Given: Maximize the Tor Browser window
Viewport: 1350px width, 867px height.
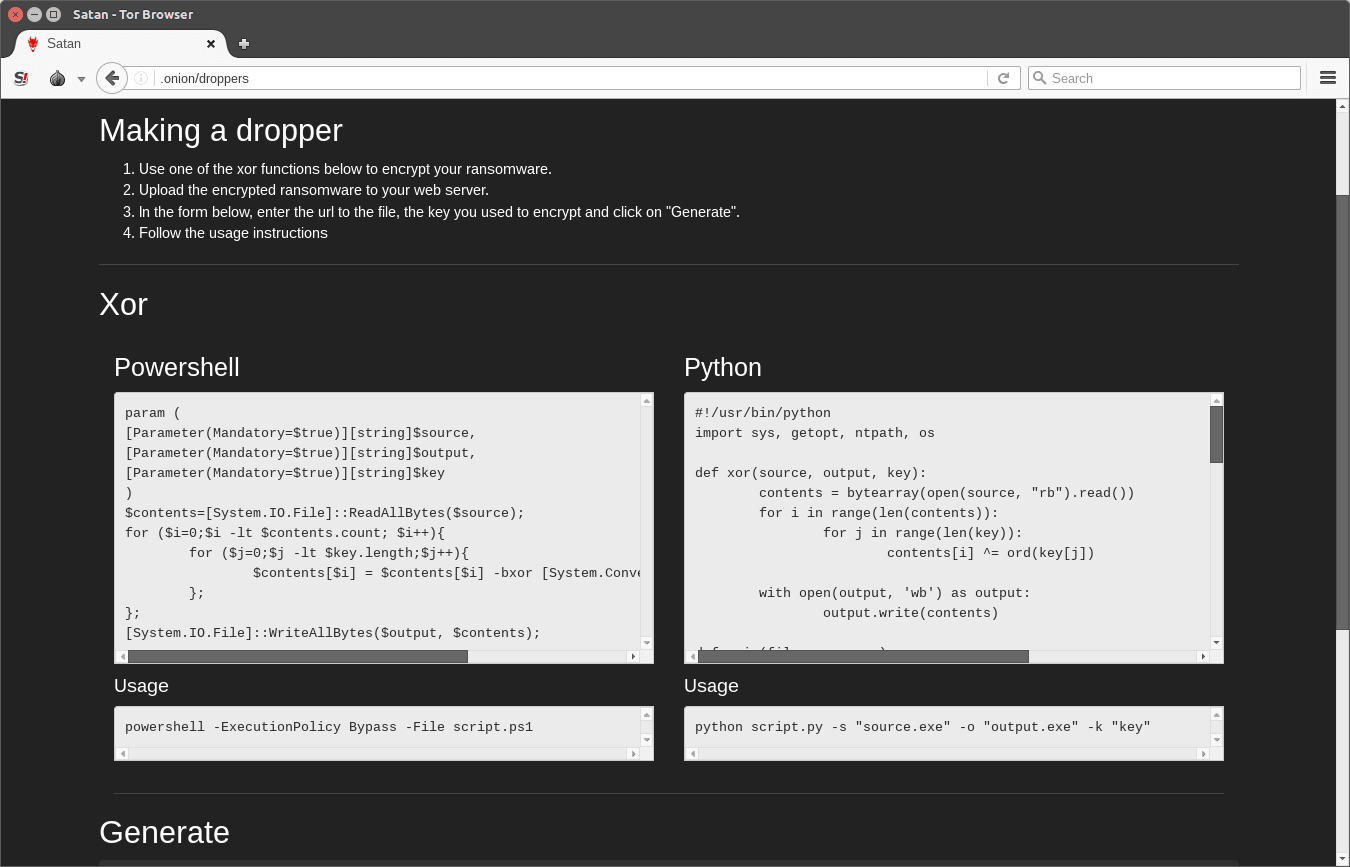Looking at the screenshot, I should tap(54, 14).
